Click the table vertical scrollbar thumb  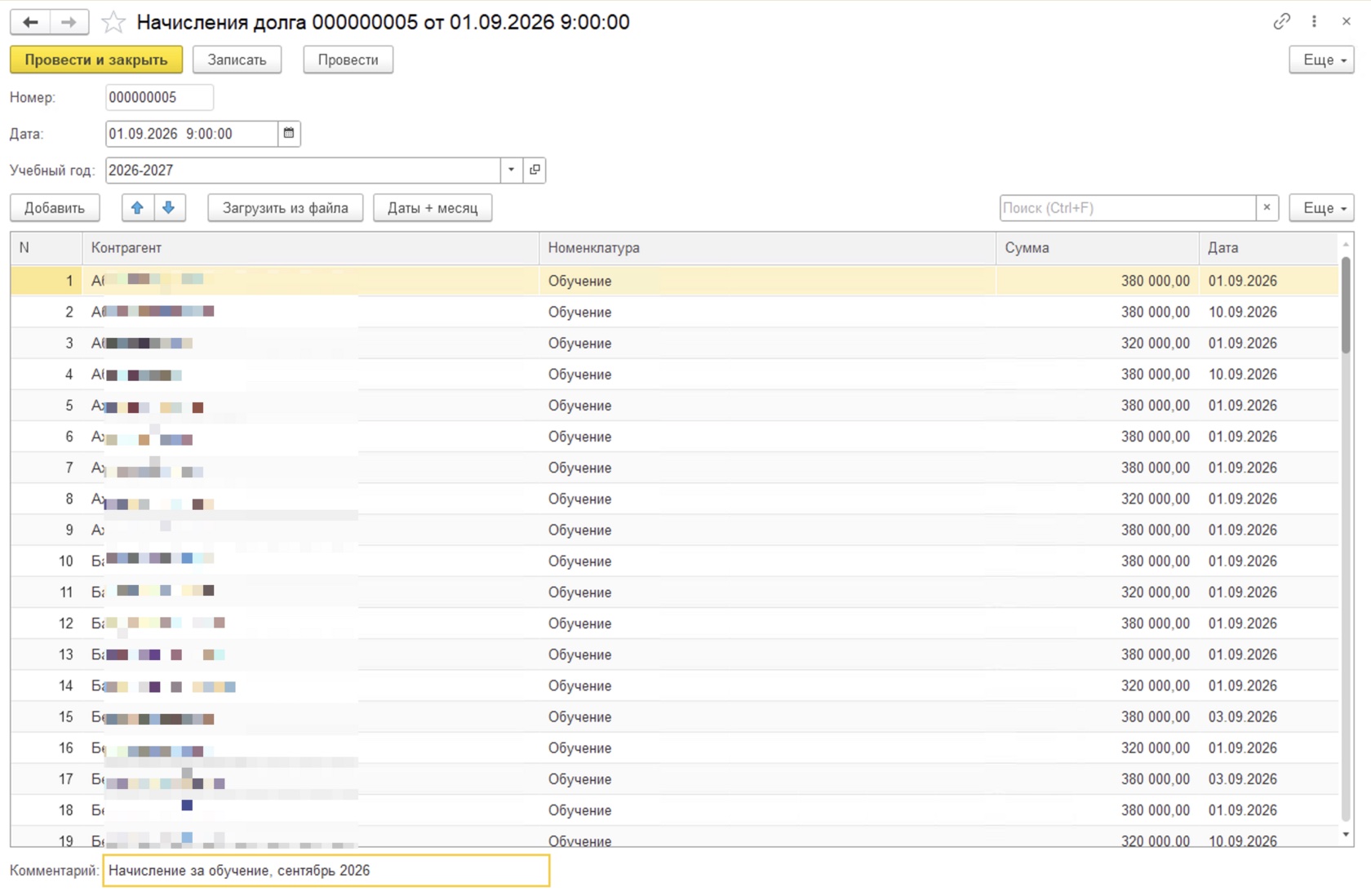1346,304
